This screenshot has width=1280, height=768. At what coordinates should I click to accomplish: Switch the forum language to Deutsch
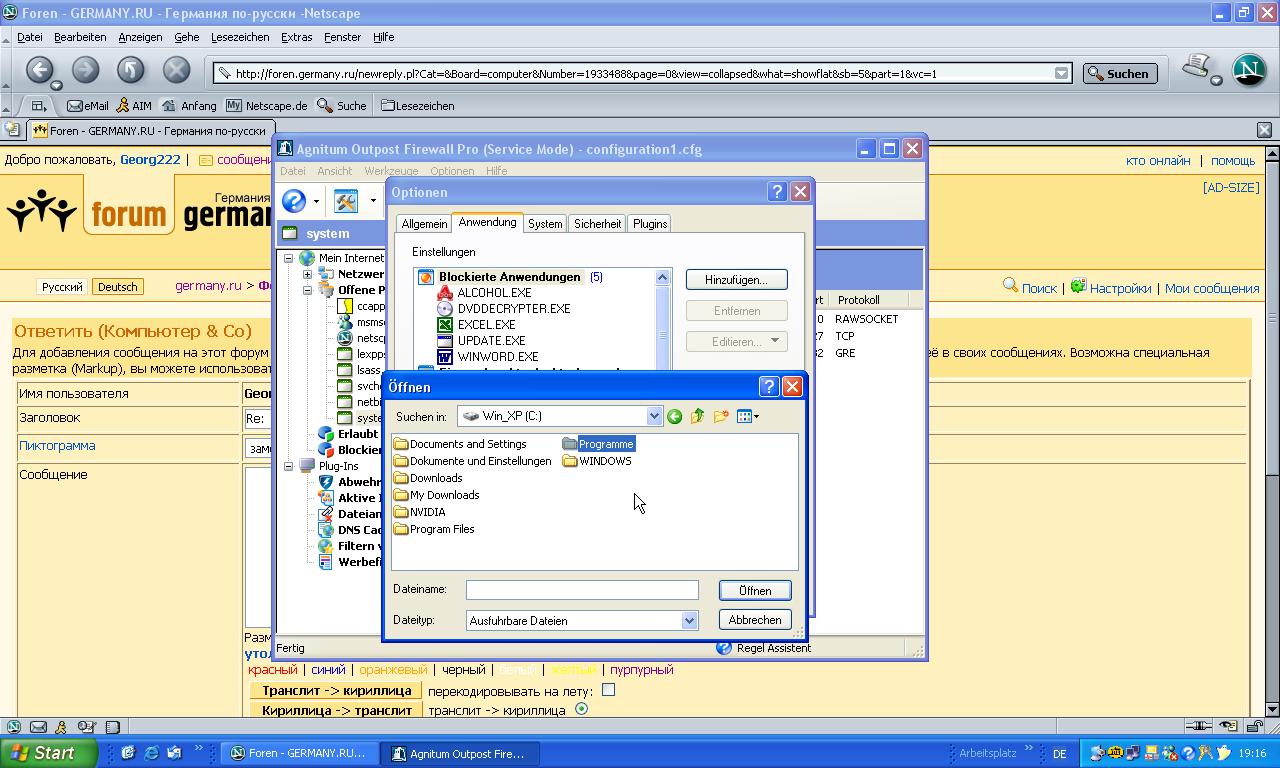point(117,287)
